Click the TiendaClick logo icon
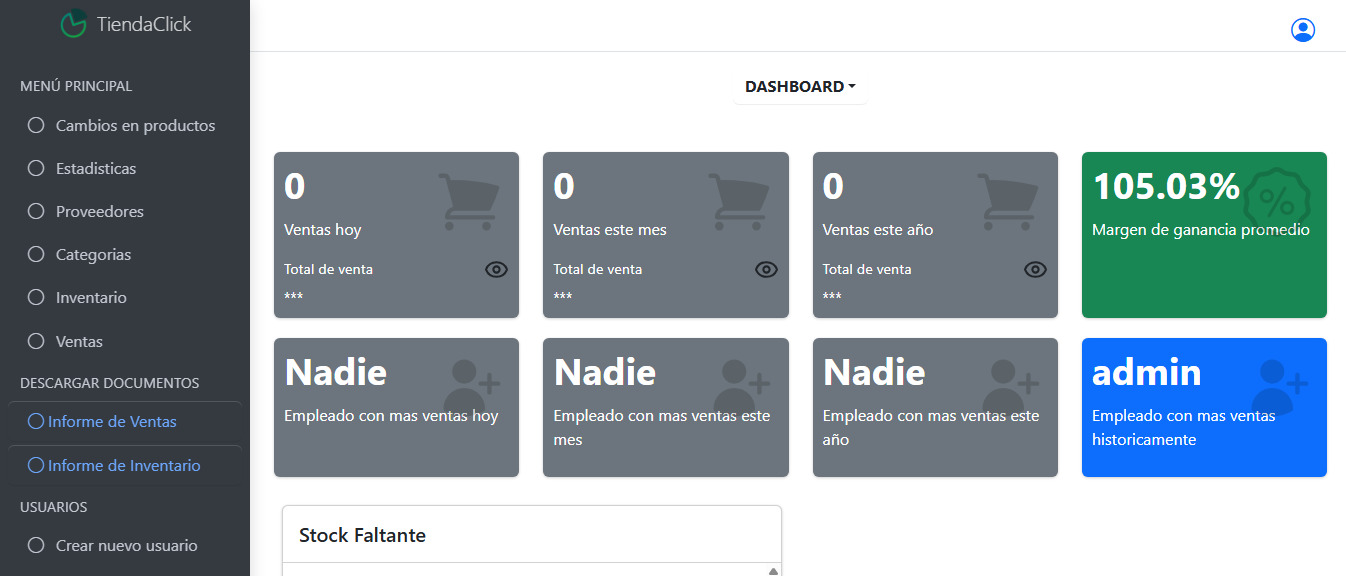 (73, 24)
